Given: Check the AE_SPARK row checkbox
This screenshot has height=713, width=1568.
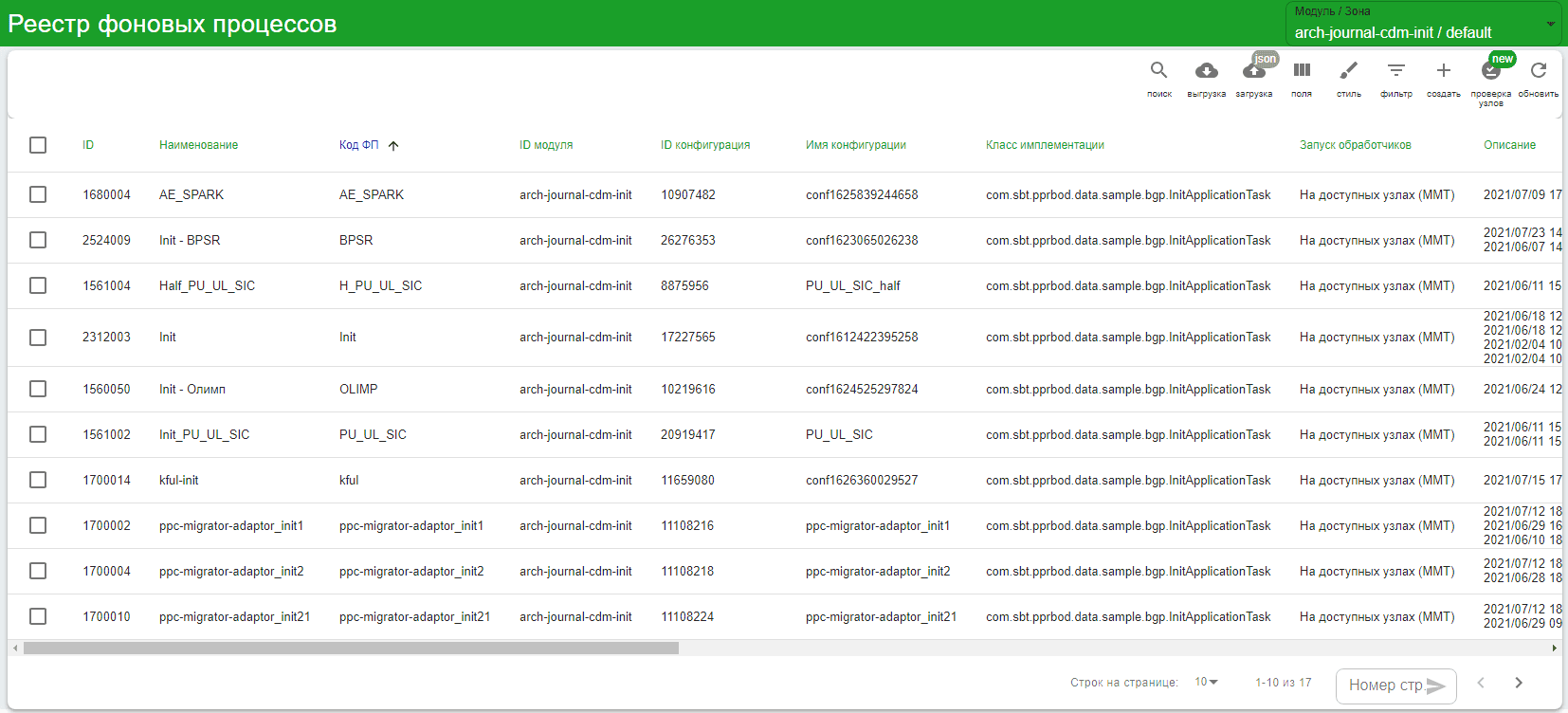Looking at the screenshot, I should 38,194.
